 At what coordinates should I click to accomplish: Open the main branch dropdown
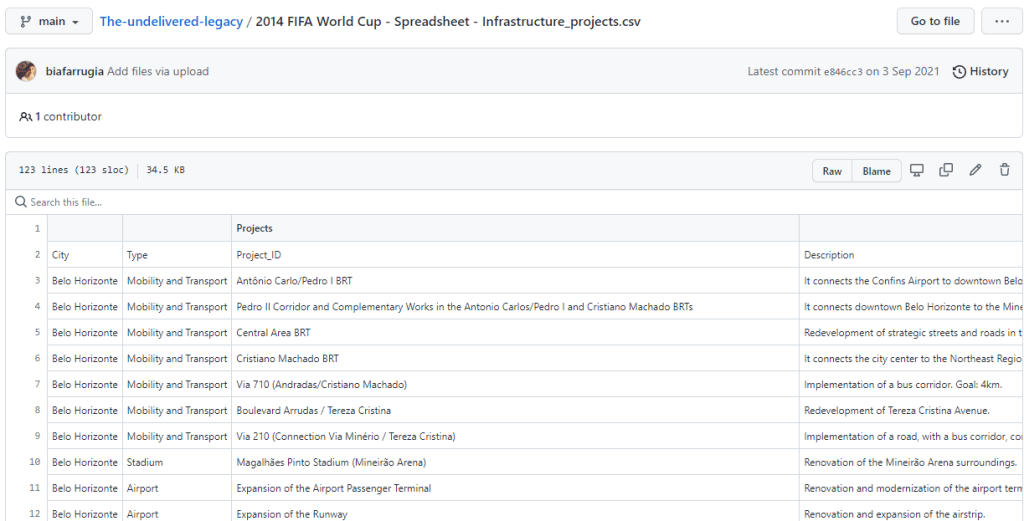(49, 21)
